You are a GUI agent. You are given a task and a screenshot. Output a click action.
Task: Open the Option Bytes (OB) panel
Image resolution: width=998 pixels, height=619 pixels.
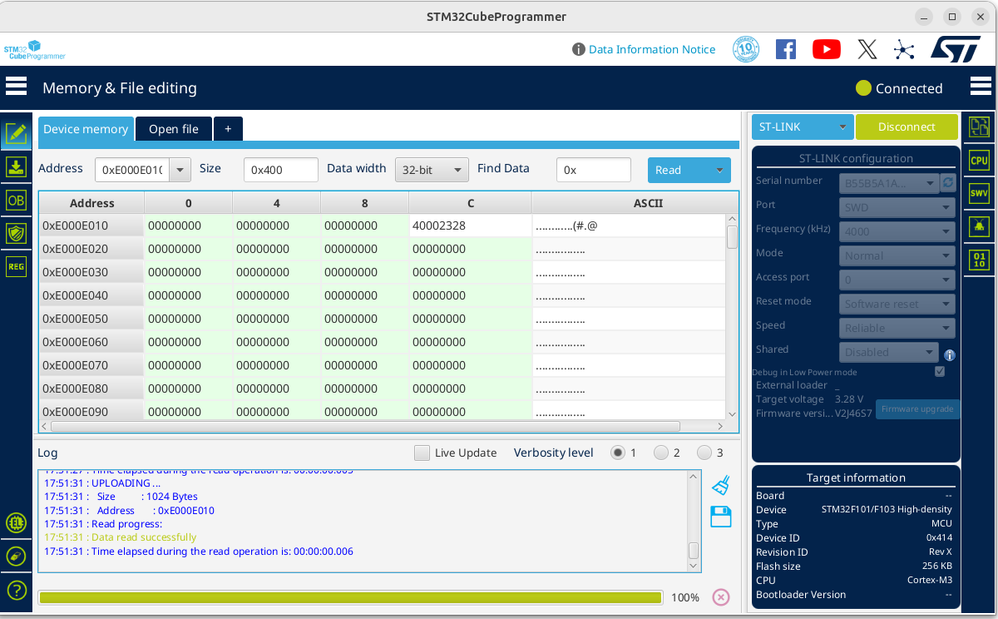16,200
